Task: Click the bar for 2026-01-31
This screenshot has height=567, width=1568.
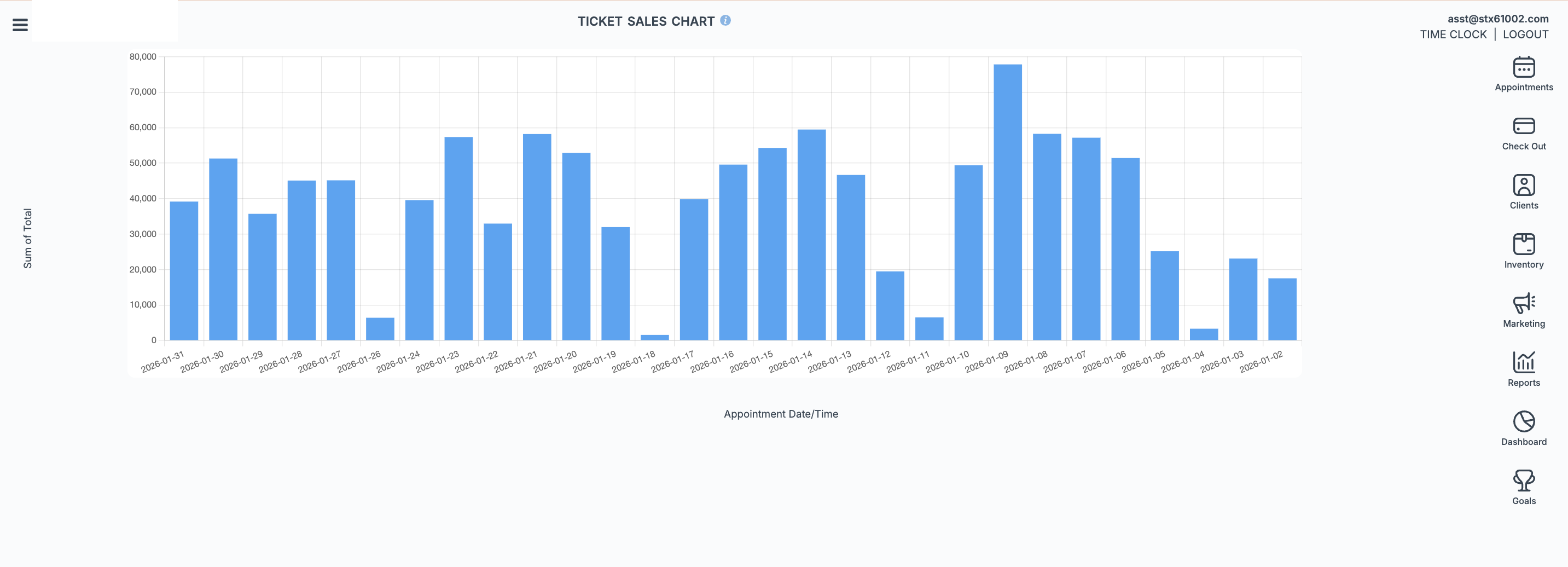Action: (184, 271)
